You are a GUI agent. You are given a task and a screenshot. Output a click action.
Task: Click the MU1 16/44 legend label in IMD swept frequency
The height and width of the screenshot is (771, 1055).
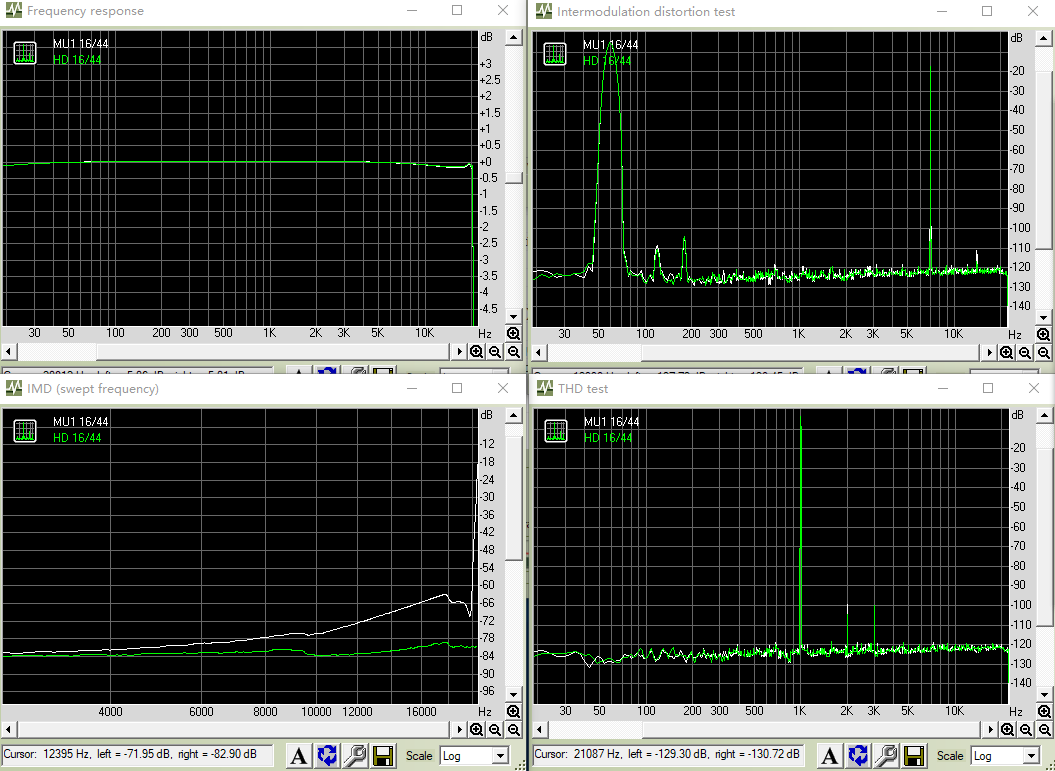click(79, 422)
